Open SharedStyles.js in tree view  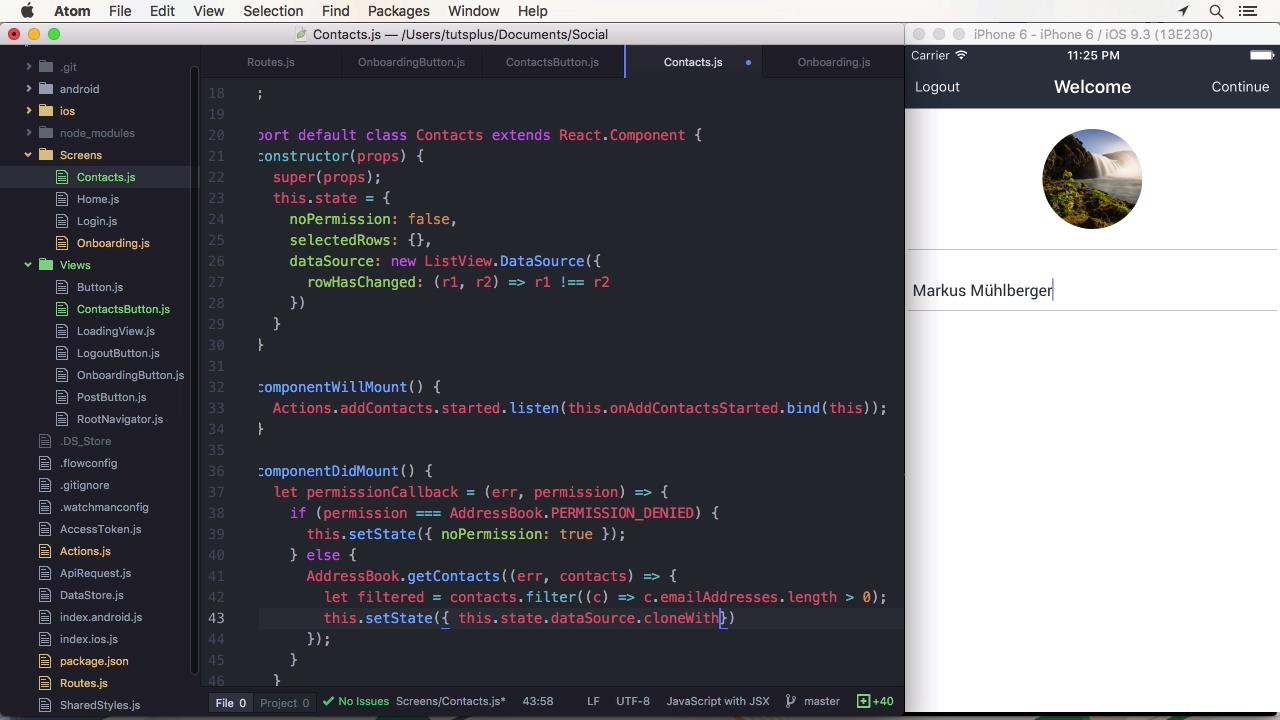click(100, 705)
